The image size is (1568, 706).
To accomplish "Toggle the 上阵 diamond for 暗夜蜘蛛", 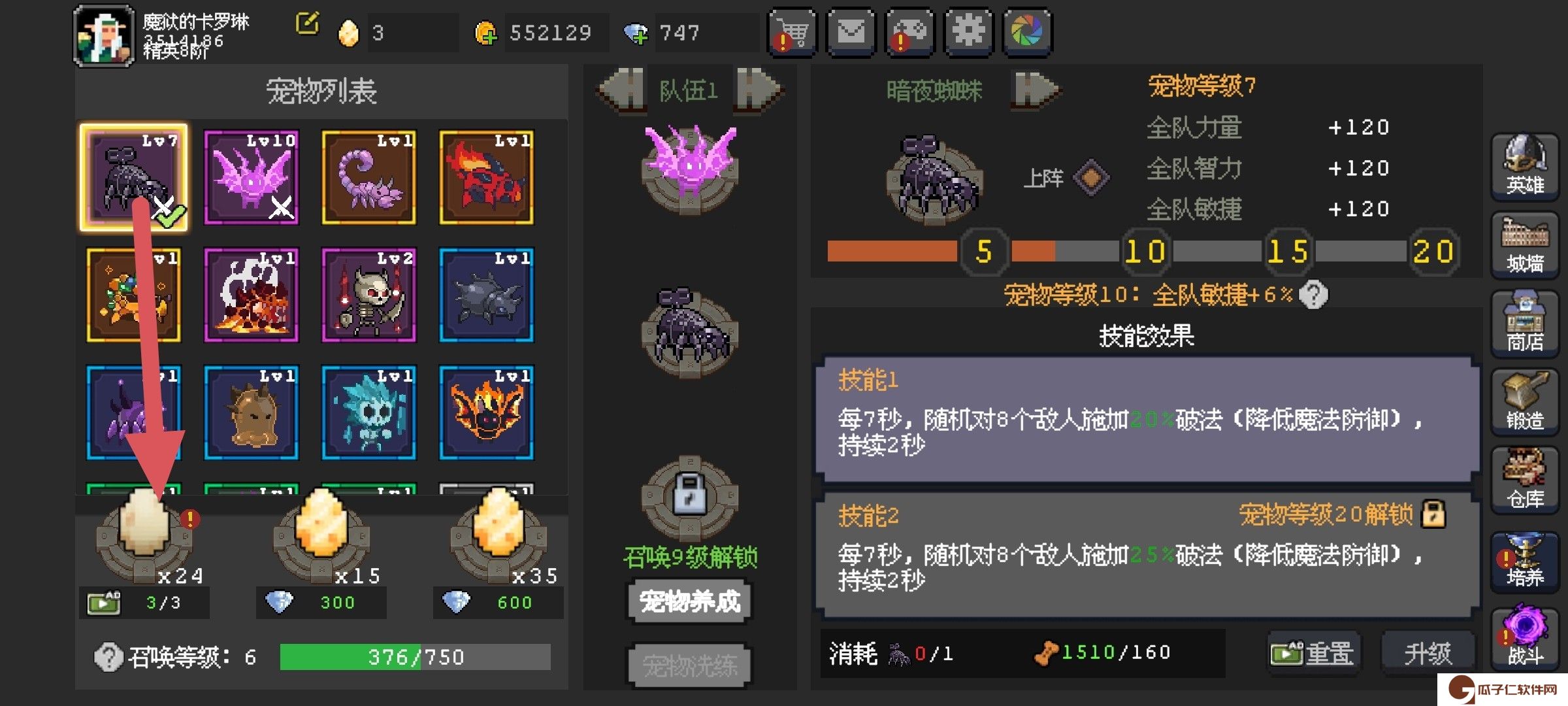I will tap(1091, 177).
